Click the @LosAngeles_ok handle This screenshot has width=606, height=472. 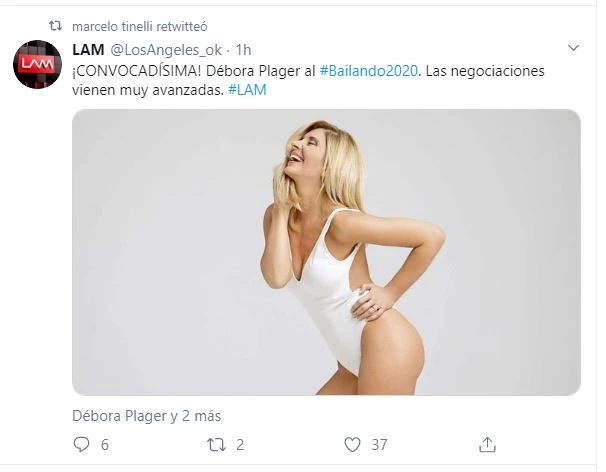167,50
